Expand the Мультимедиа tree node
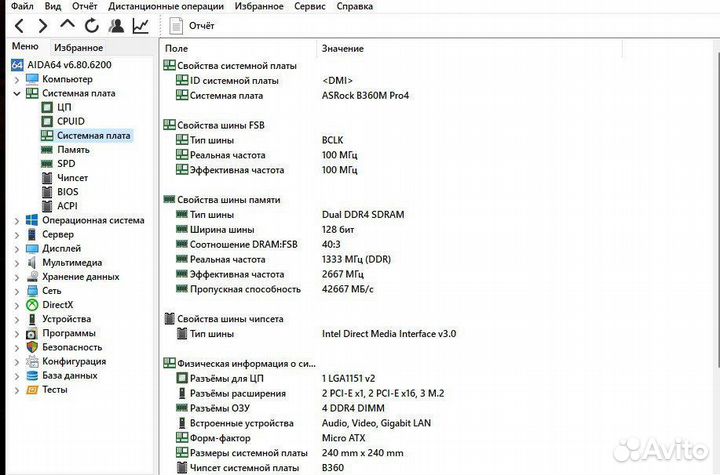This screenshot has height=475, width=720. point(17,264)
